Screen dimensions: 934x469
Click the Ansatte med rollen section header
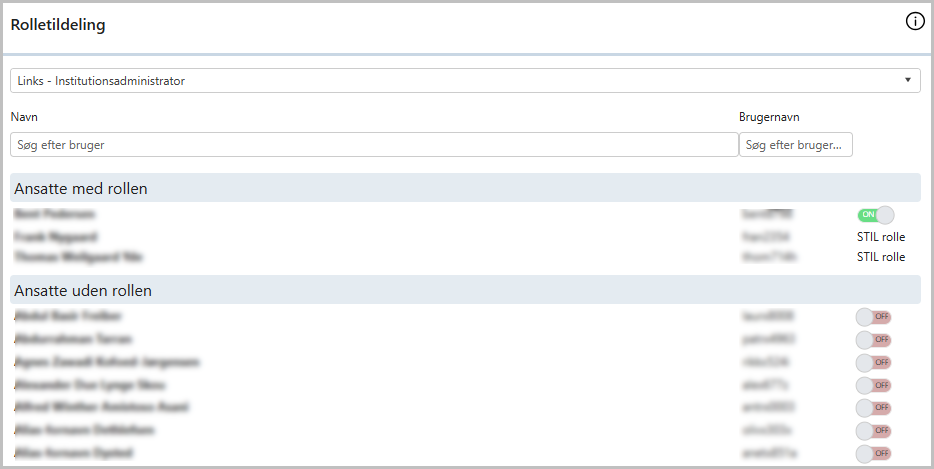(465, 188)
